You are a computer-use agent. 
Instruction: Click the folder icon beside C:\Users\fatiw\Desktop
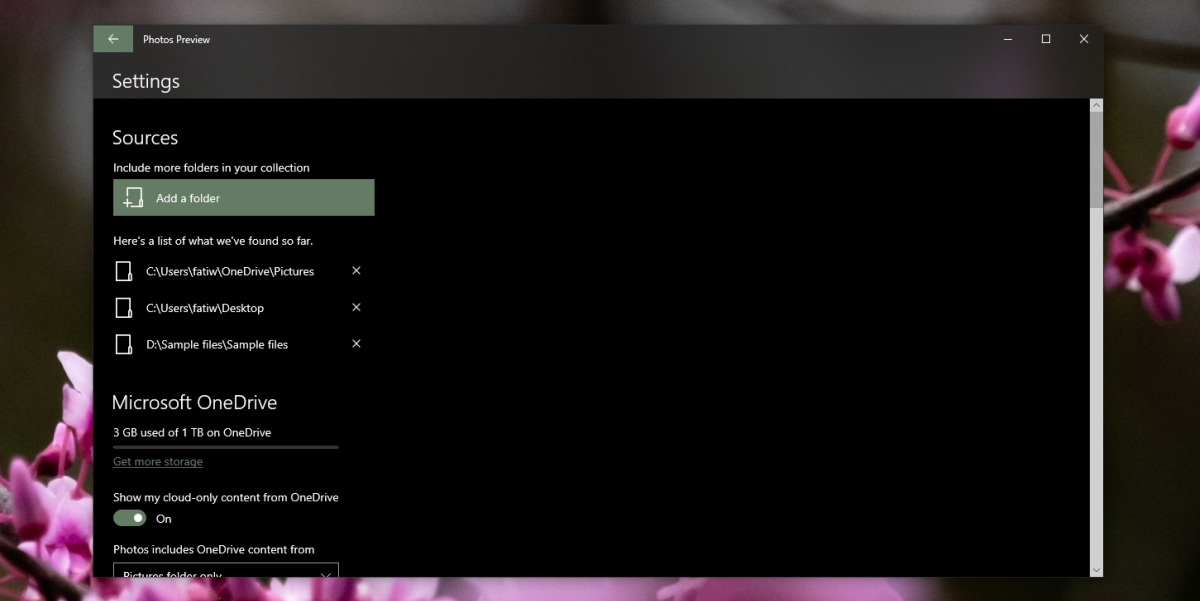[x=124, y=308]
